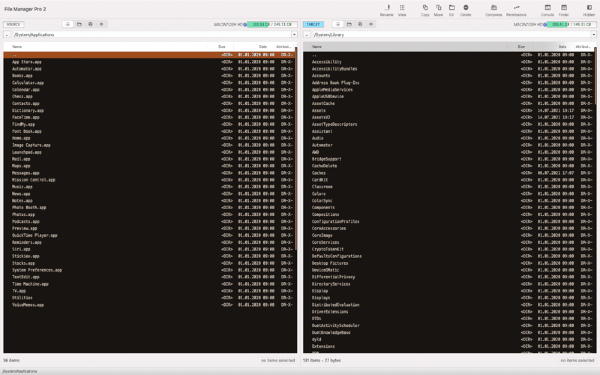Select last dot icon in source panel segmented control

click(x=101, y=24)
